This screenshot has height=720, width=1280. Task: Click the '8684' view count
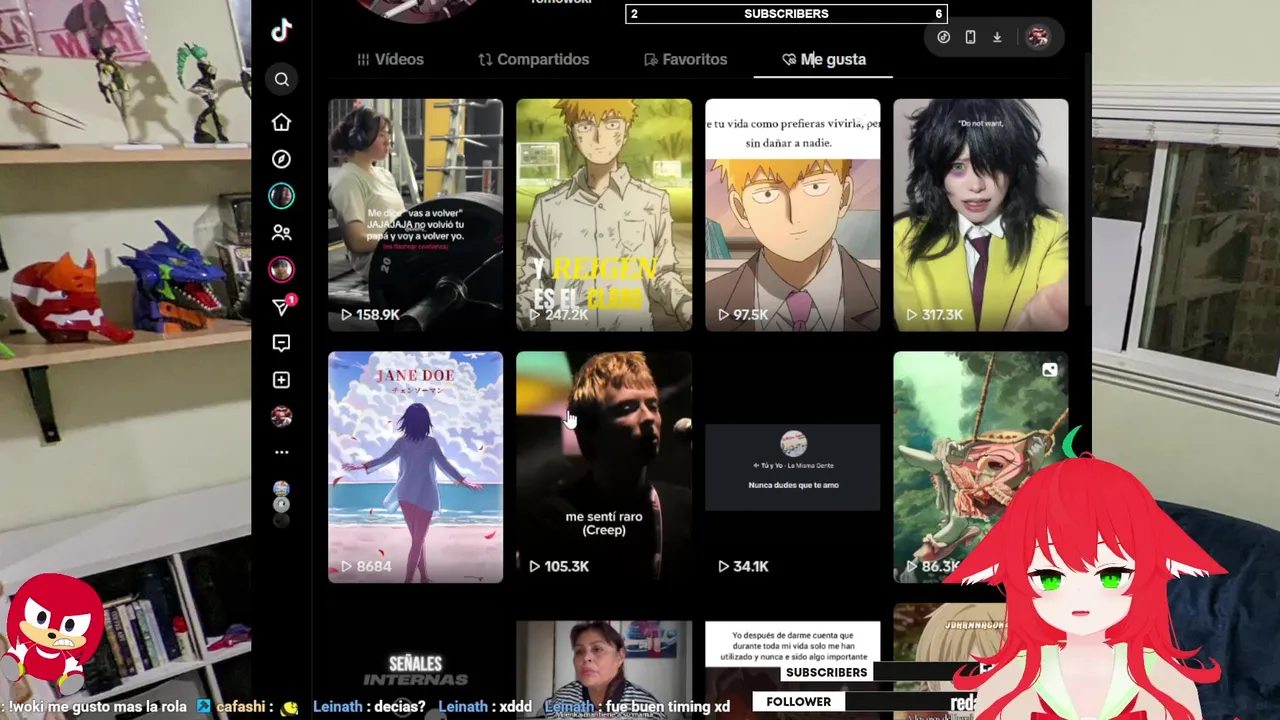373,566
